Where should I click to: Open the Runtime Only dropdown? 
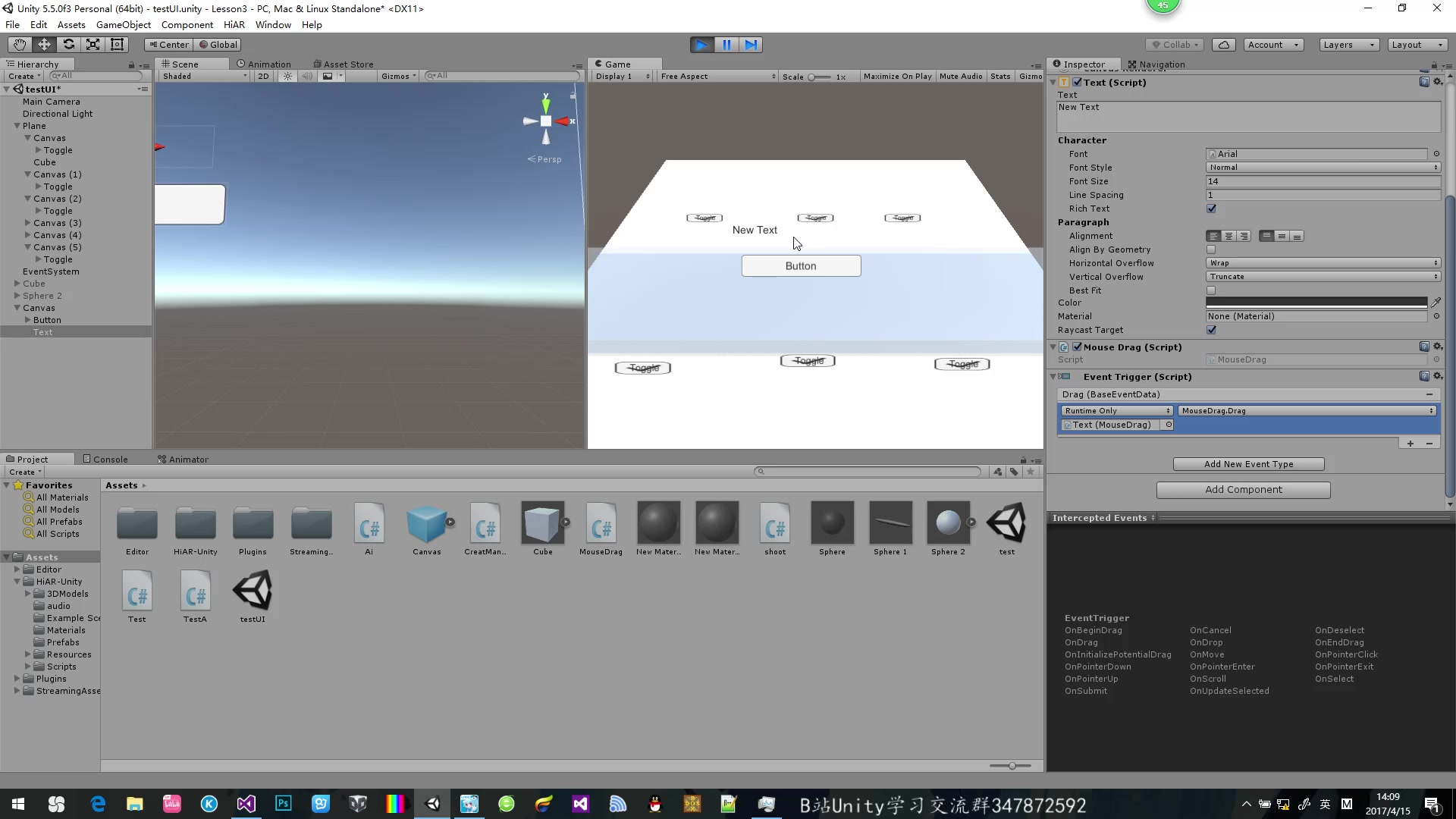coord(1117,411)
